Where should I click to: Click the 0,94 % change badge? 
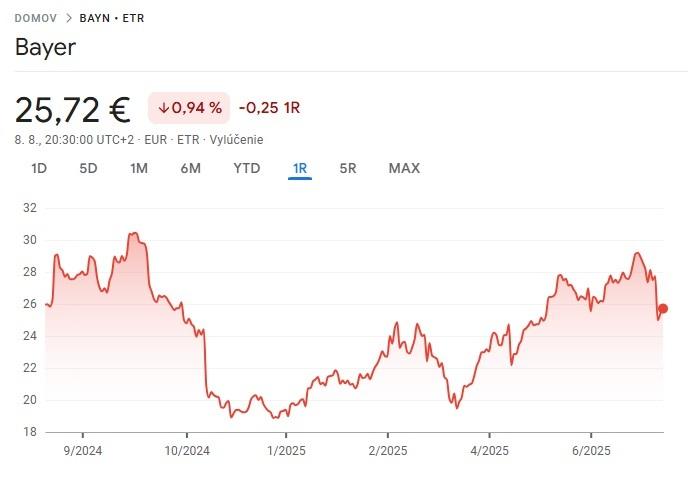(189, 108)
